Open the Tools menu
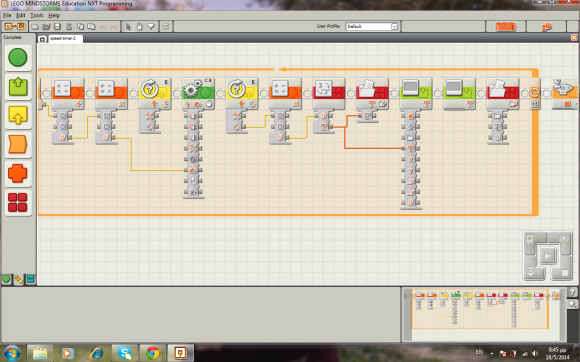 [37, 16]
